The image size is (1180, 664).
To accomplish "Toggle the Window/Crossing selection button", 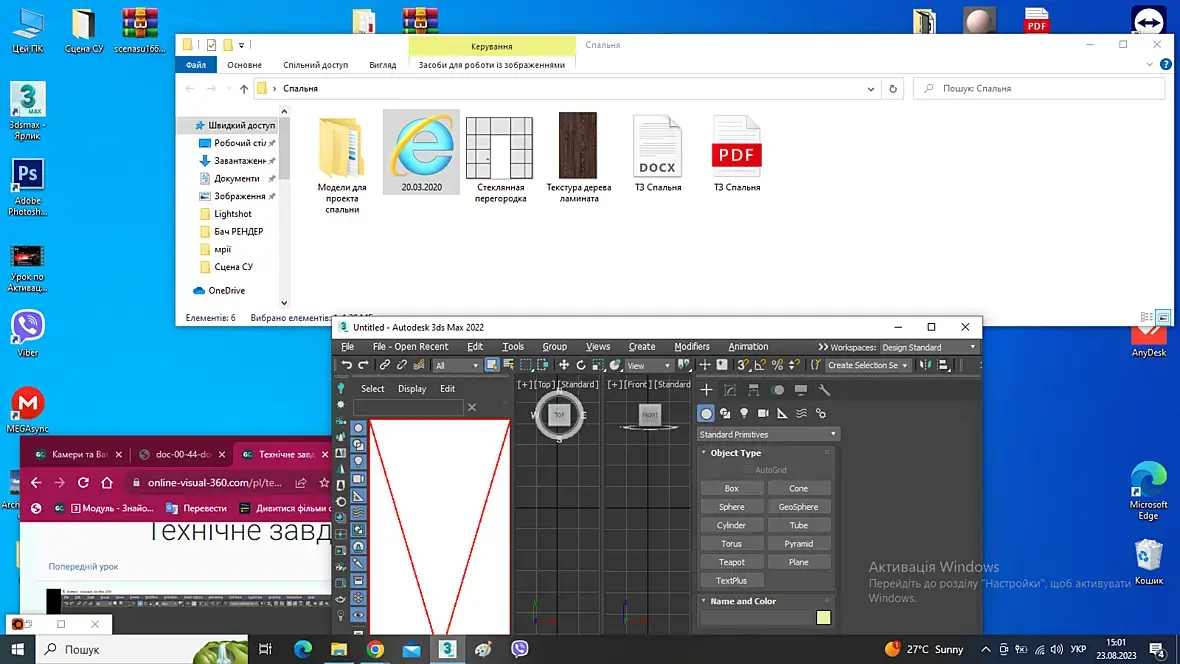I will [543, 365].
